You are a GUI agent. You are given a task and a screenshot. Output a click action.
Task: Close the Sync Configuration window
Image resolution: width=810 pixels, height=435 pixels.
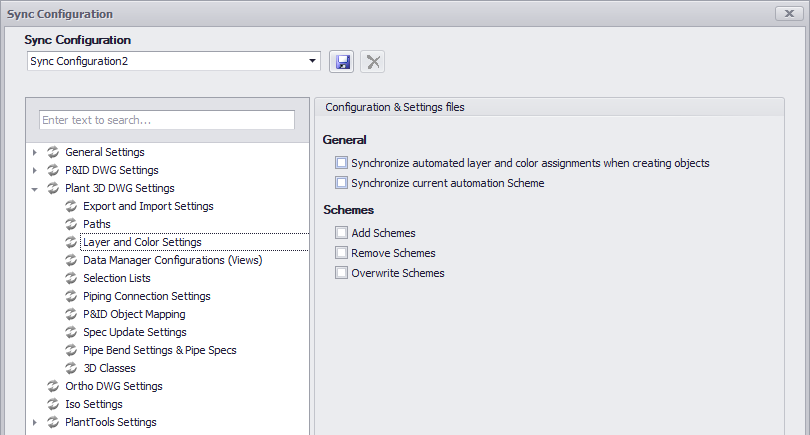click(x=789, y=14)
